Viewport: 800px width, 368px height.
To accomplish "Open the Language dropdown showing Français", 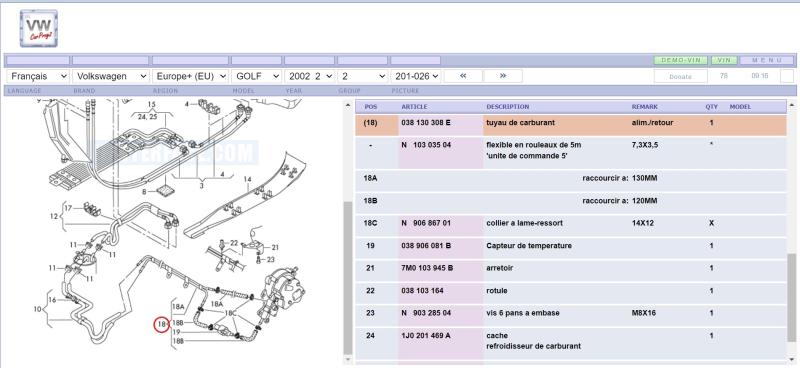I will tap(38, 76).
